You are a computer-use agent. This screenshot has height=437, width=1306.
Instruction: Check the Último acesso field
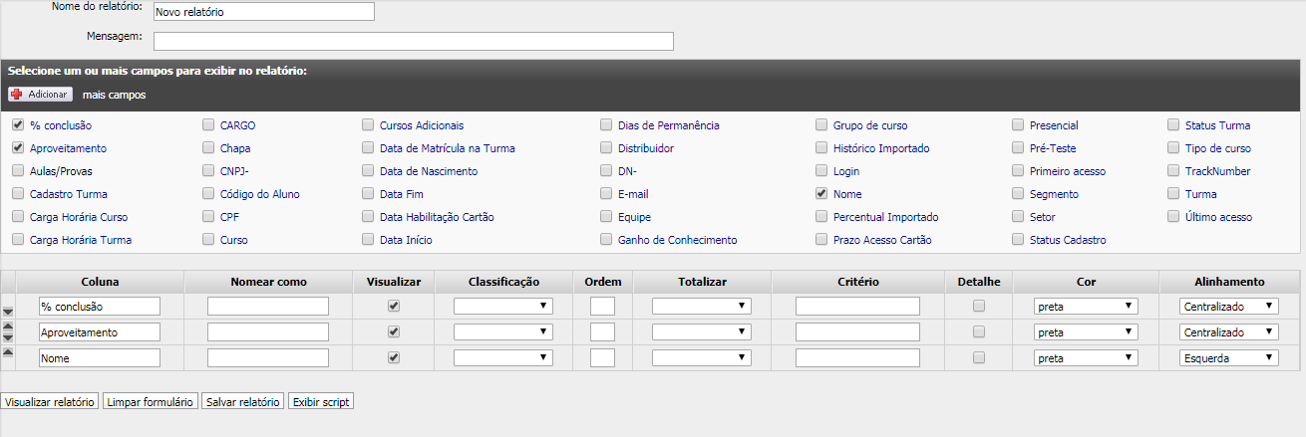(x=1173, y=217)
